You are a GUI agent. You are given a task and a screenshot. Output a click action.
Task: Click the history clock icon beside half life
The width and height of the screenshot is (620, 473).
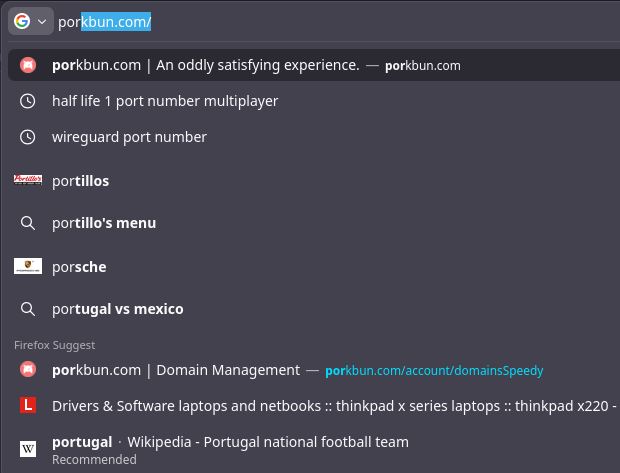pyautogui.click(x=28, y=101)
